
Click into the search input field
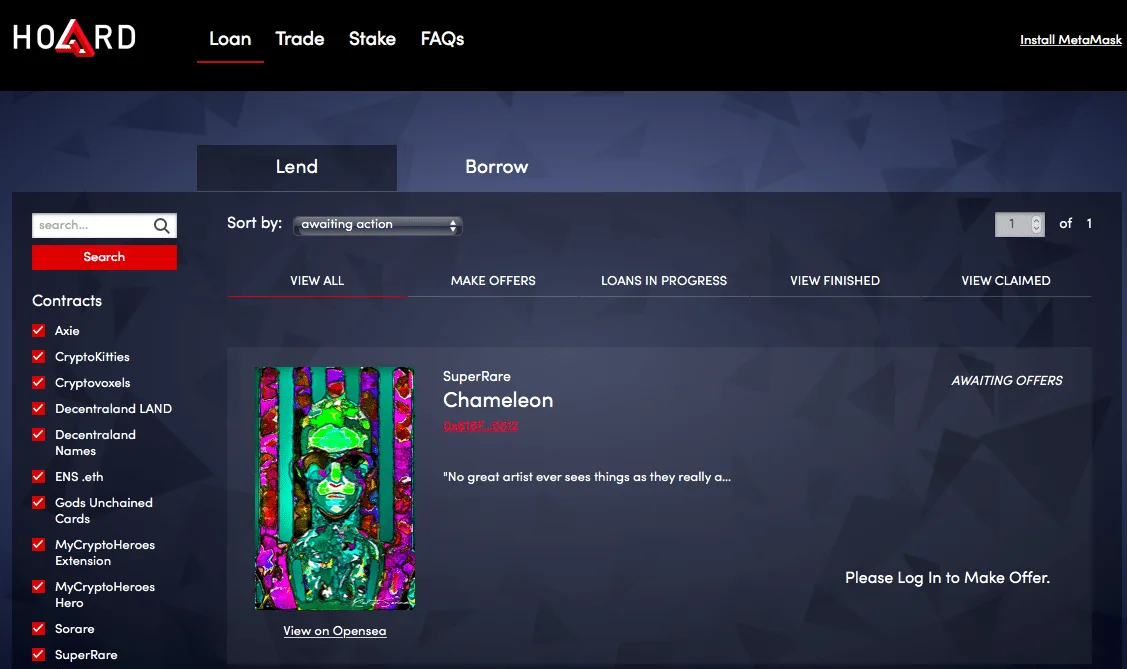pos(92,226)
